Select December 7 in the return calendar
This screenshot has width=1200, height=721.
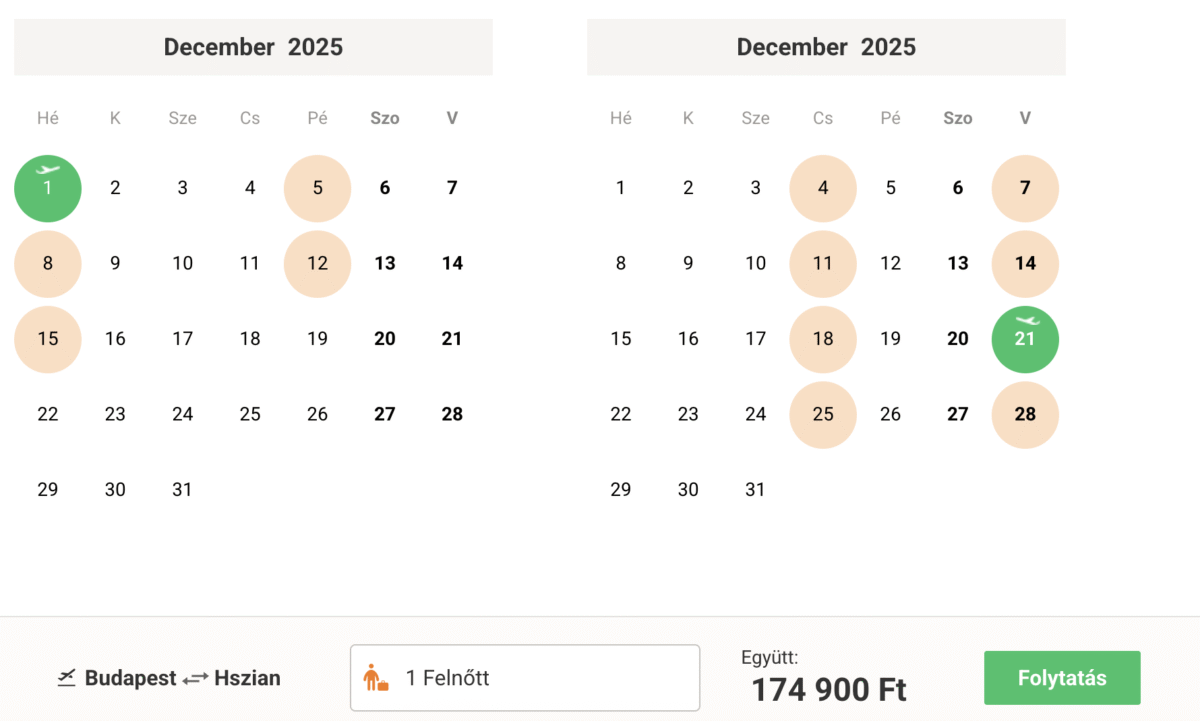pyautogui.click(x=1025, y=188)
